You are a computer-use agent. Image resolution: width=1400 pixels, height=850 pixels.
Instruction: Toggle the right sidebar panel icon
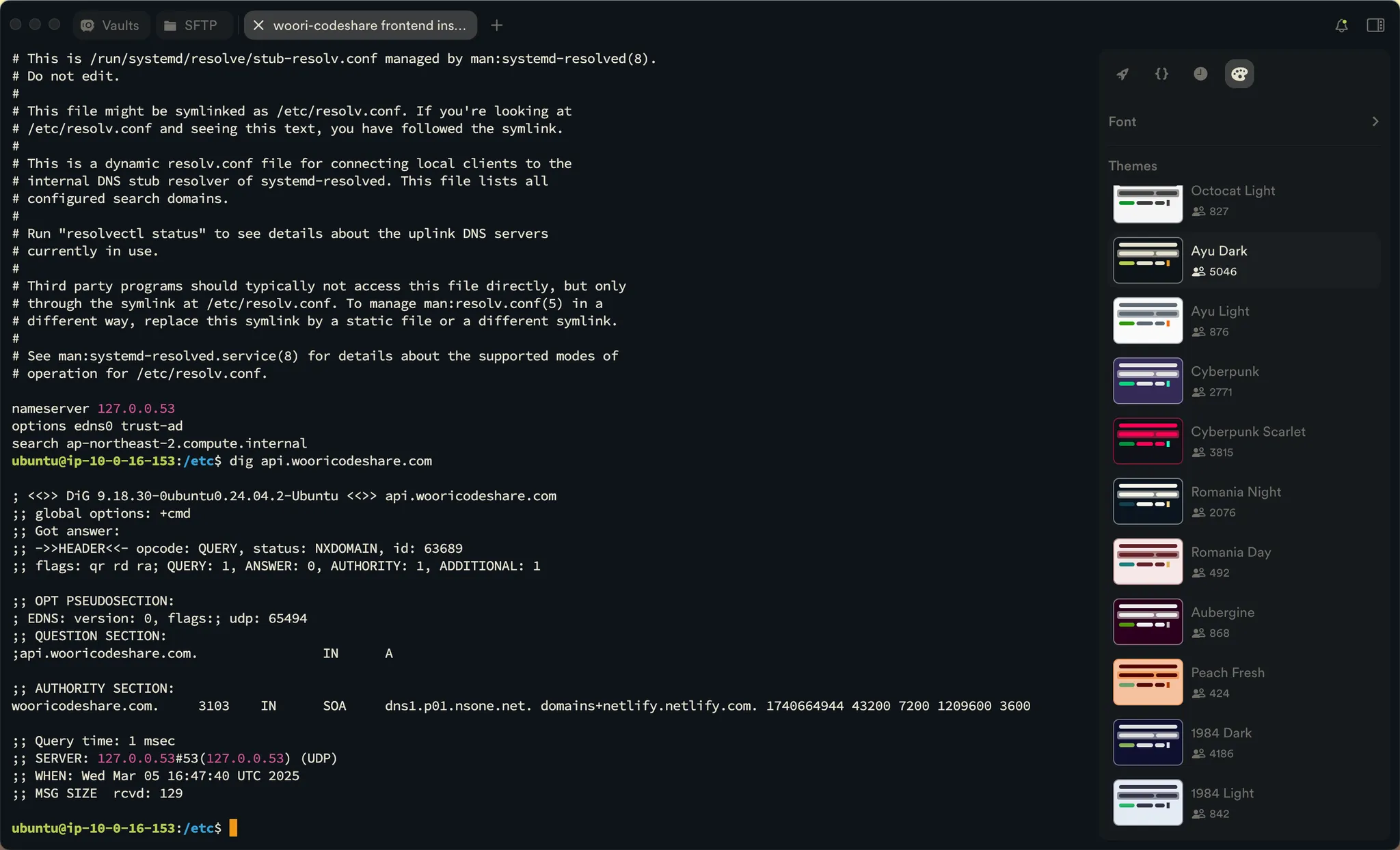[x=1375, y=25]
